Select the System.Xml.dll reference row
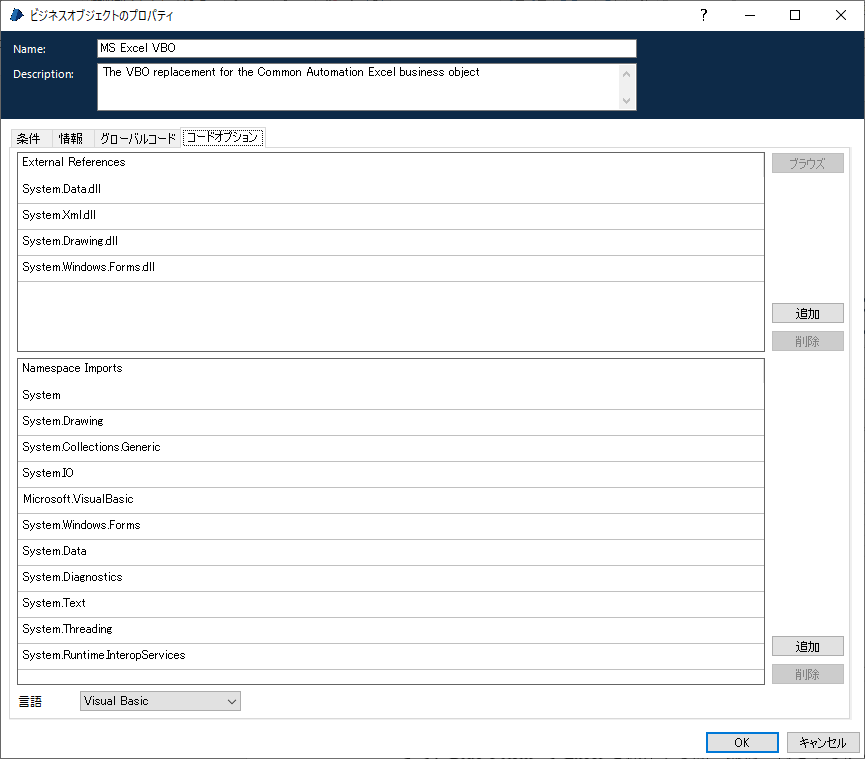Screen dimensions: 865x759 click(391, 216)
